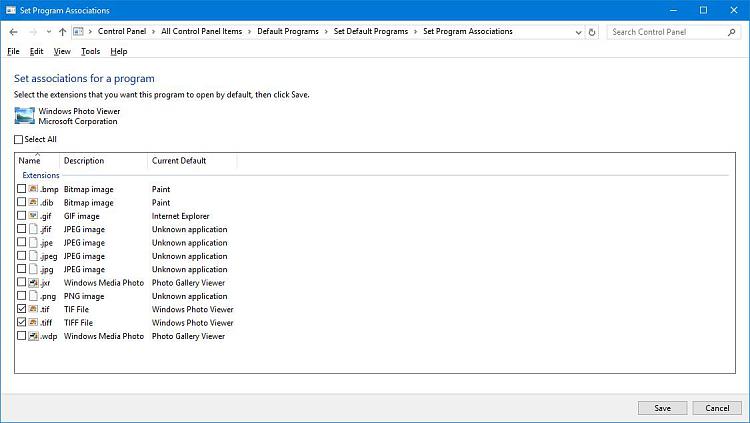This screenshot has width=750, height=423.
Task: Open the Tools menu
Action: (x=90, y=51)
